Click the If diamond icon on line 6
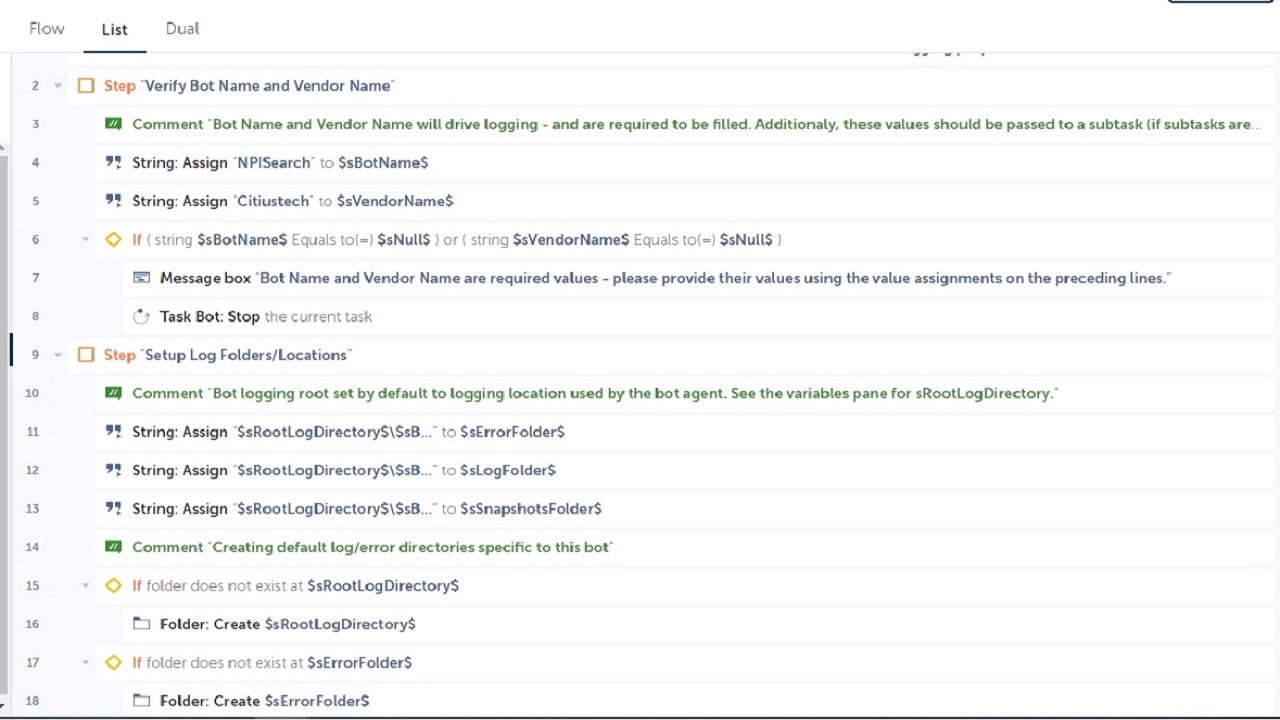 [113, 240]
